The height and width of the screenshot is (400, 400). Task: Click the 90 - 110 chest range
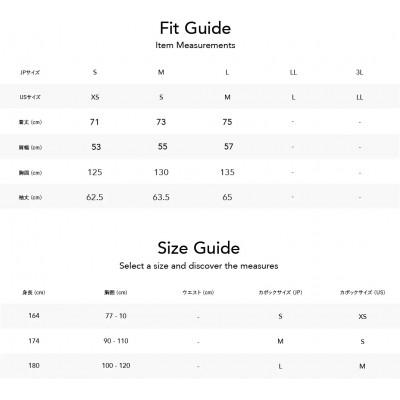click(116, 341)
